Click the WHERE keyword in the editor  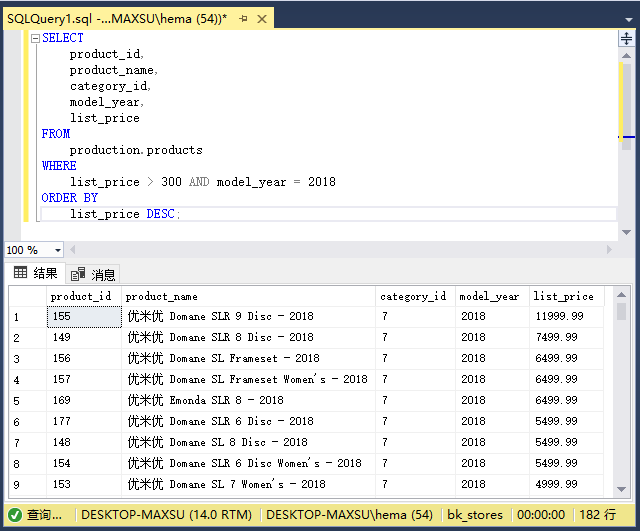tap(59, 166)
